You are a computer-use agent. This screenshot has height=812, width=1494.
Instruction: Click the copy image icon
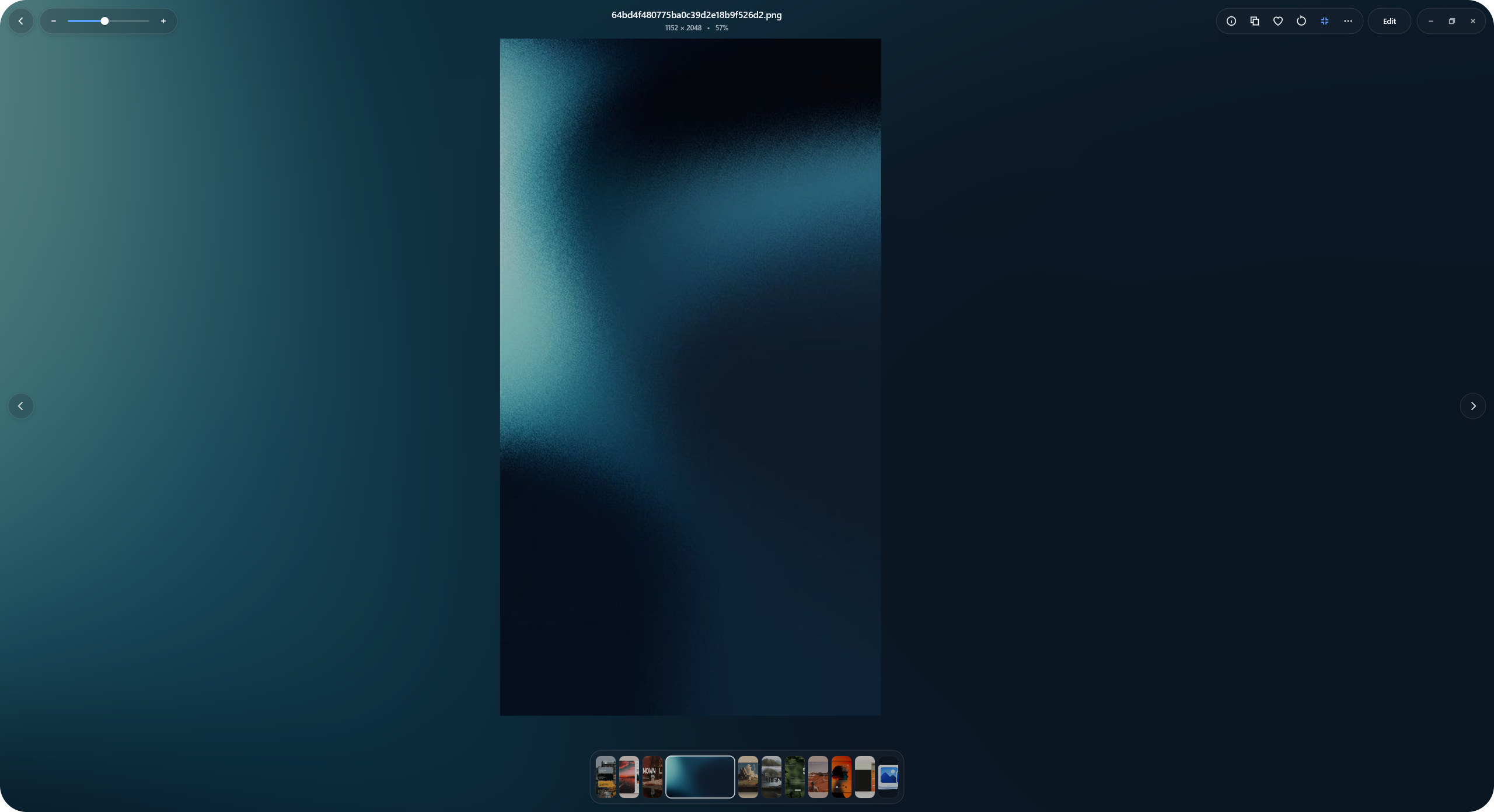pyautogui.click(x=1255, y=21)
